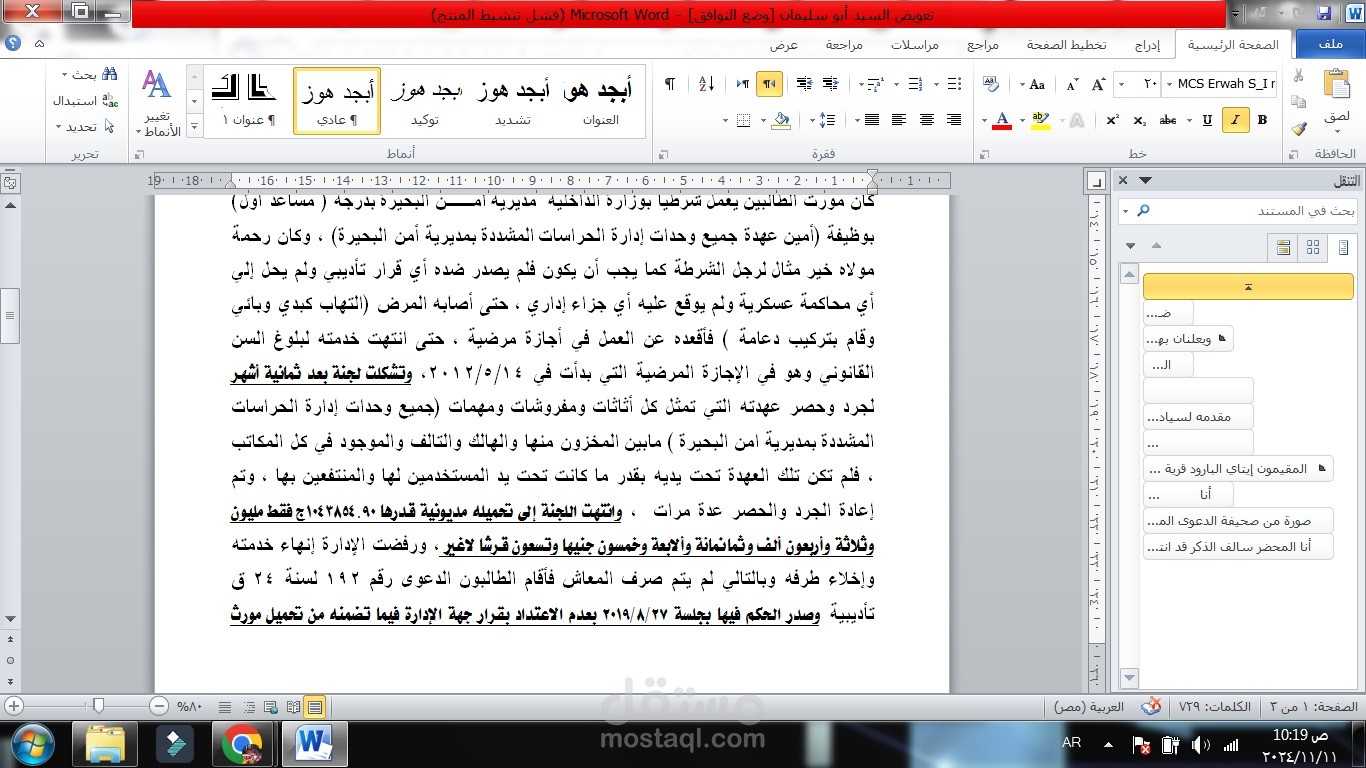Cut selection with the scissors icon
The height and width of the screenshot is (768, 1366).
click(x=1299, y=75)
